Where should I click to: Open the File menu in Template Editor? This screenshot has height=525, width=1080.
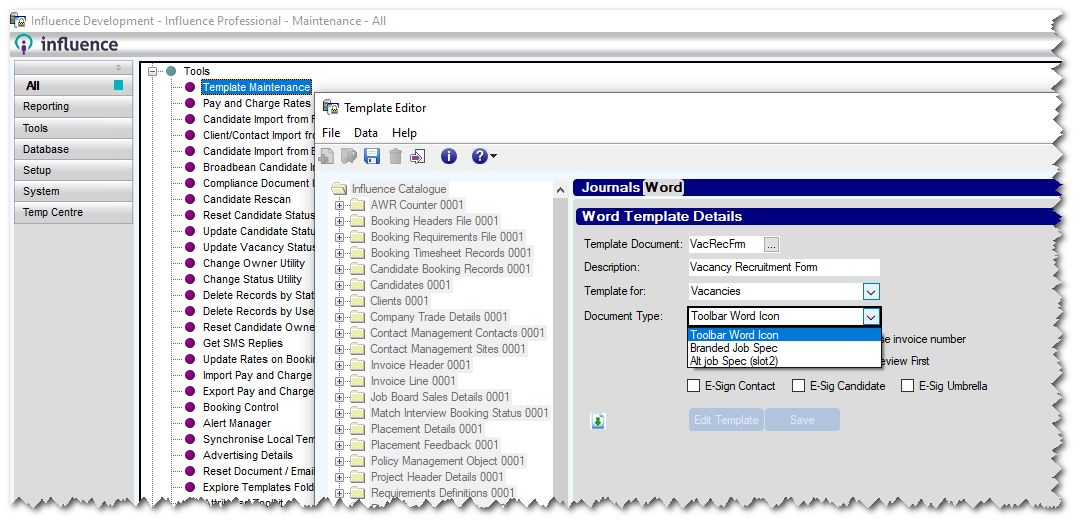click(x=331, y=133)
